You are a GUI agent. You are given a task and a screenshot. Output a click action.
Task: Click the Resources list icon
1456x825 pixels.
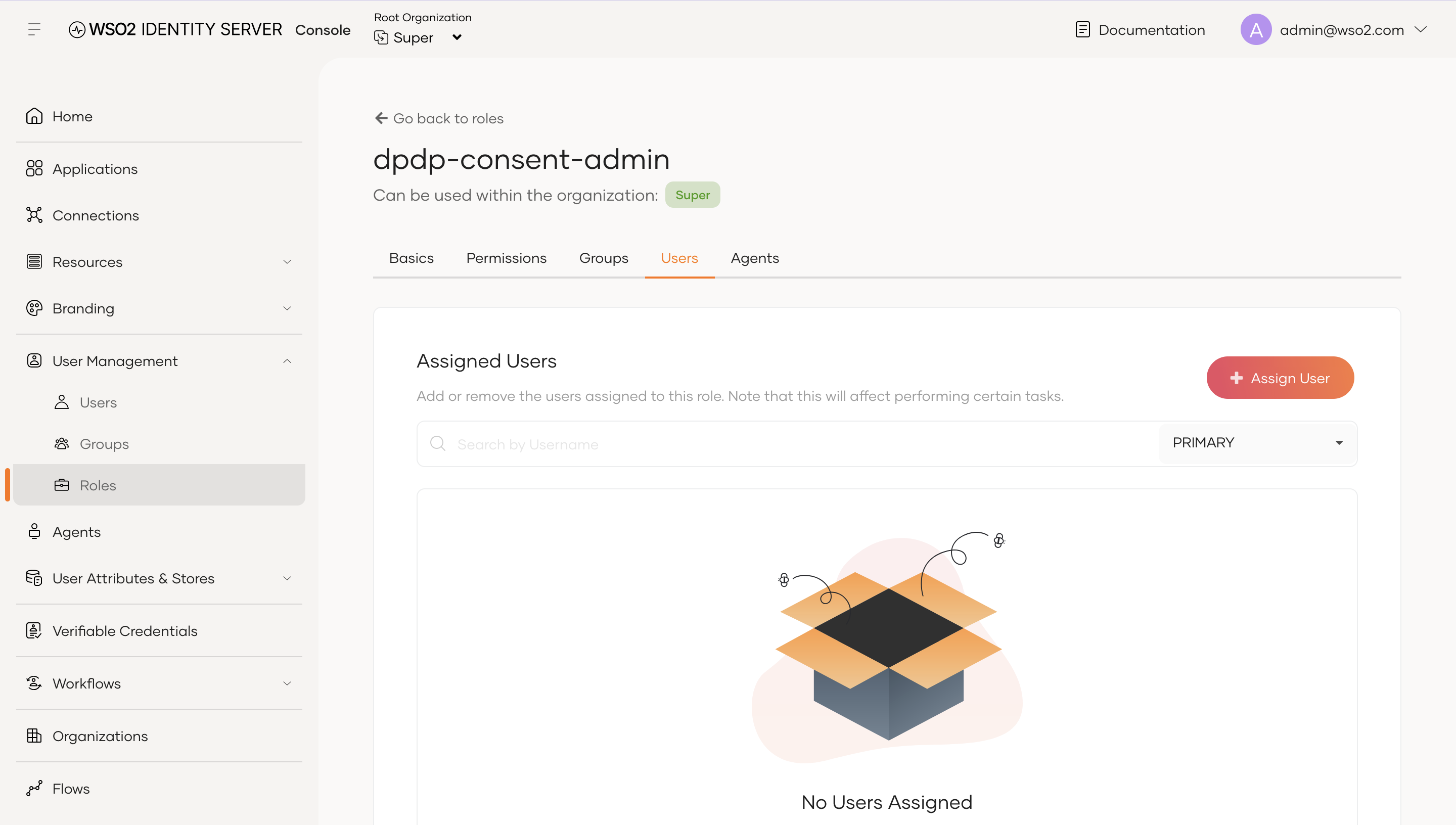coord(34,262)
